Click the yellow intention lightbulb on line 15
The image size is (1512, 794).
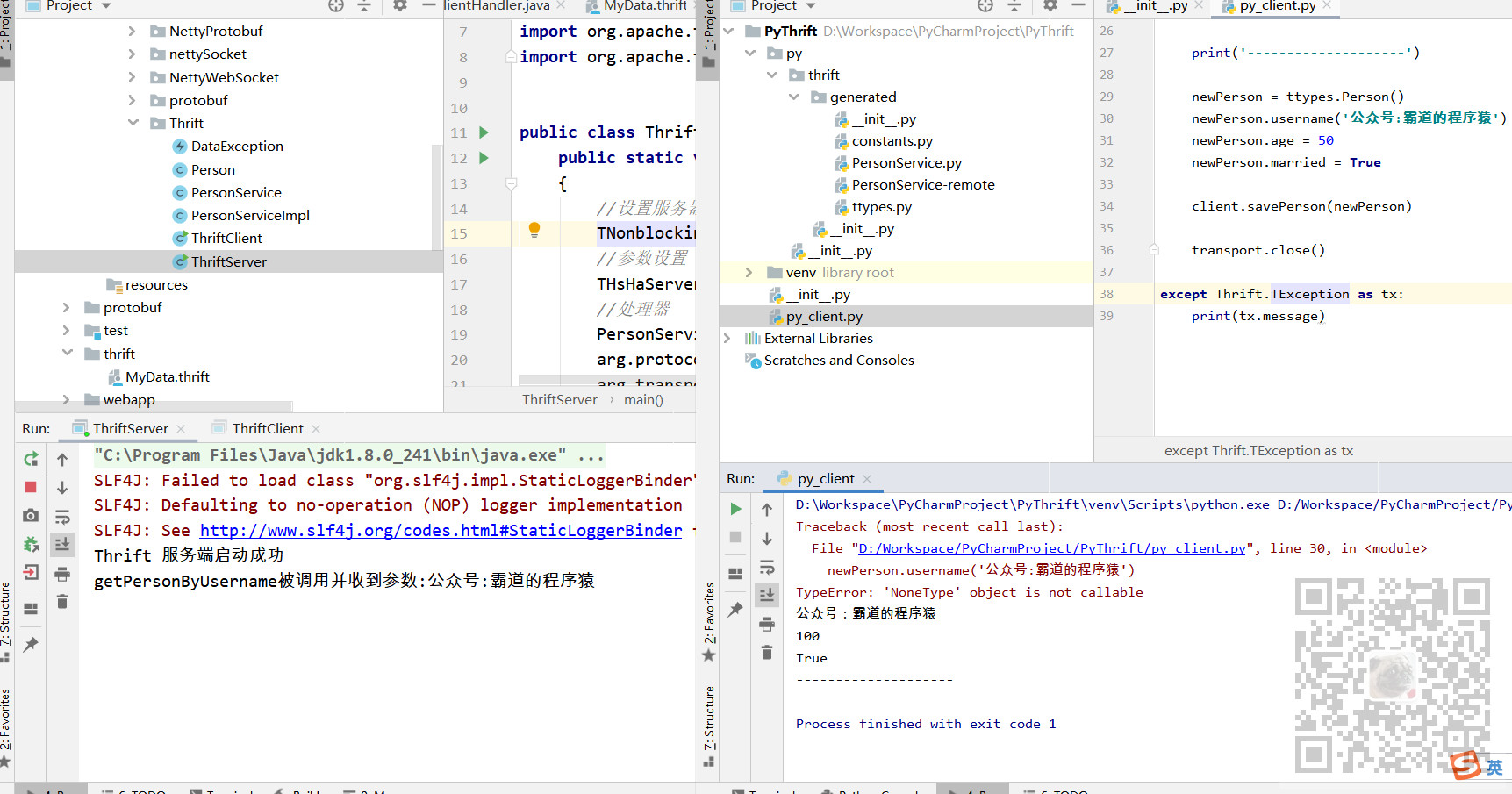click(x=534, y=231)
